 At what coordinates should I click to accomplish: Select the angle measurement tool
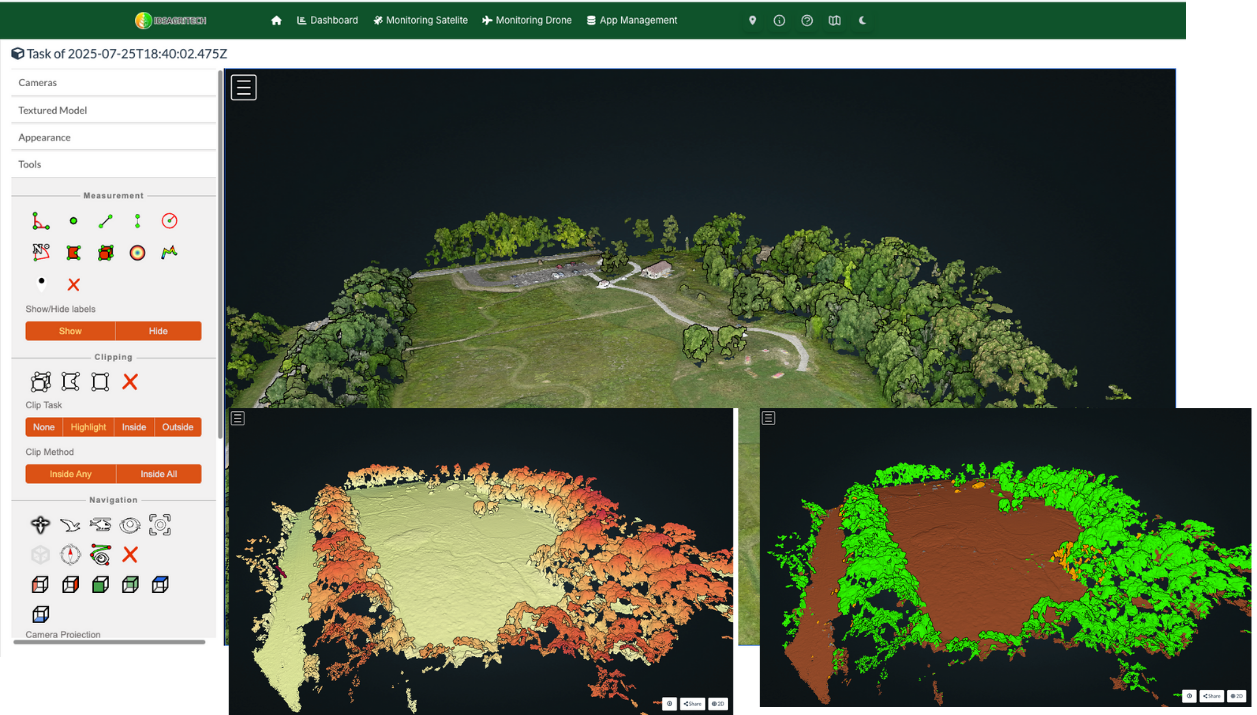coord(40,221)
